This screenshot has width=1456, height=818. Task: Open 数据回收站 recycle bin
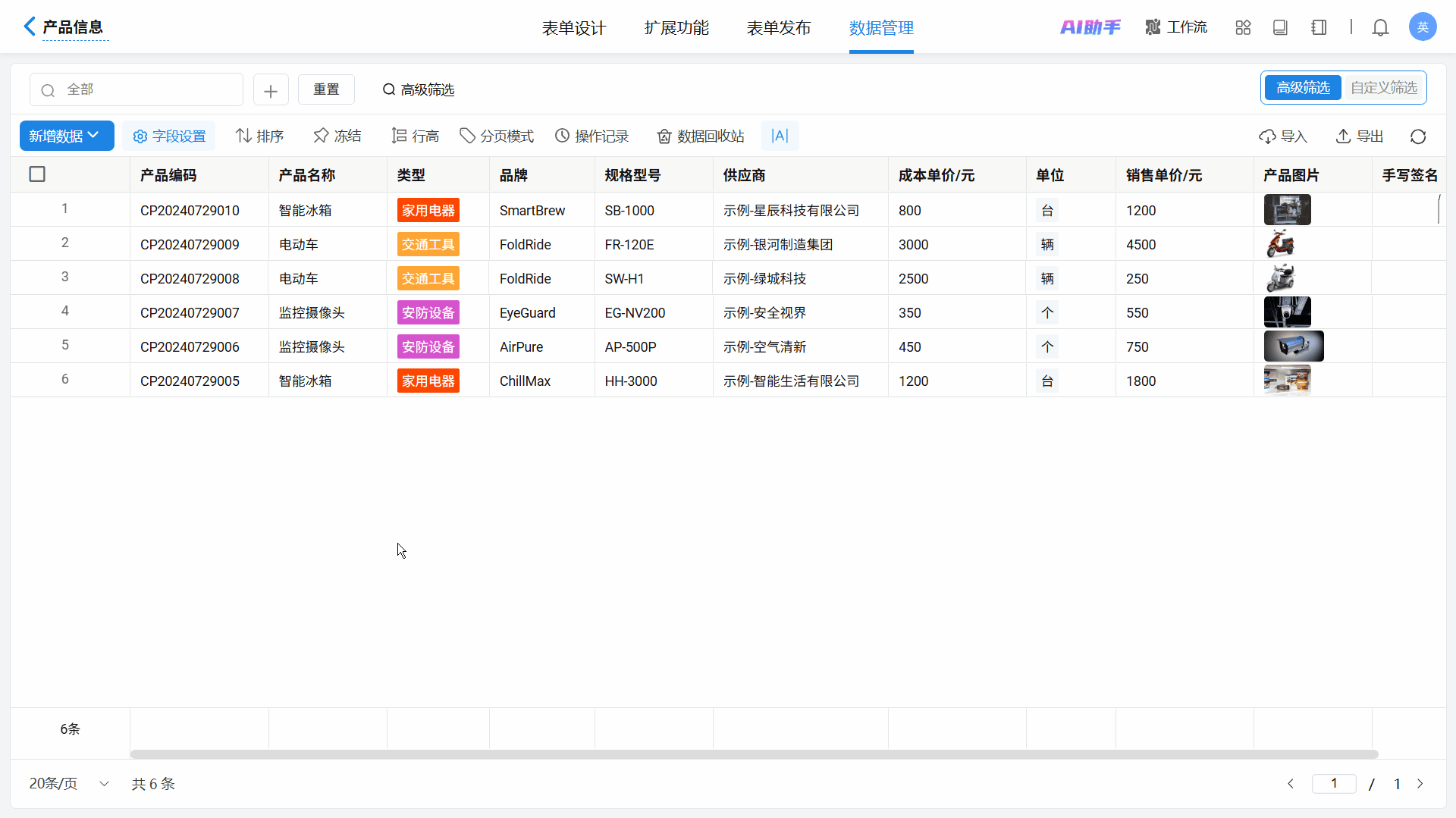[701, 136]
